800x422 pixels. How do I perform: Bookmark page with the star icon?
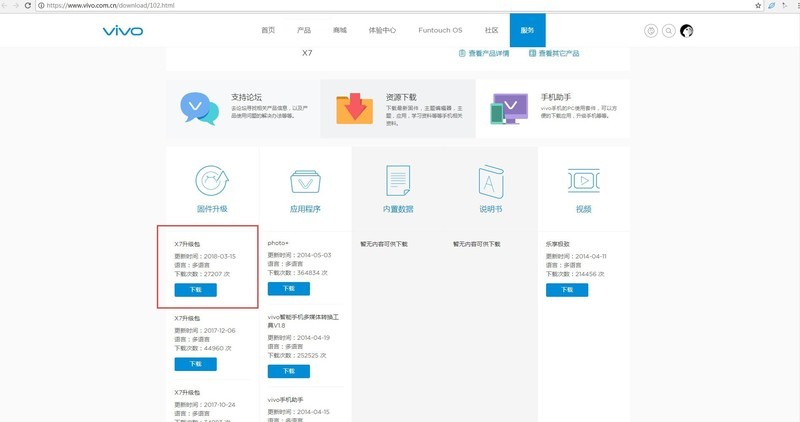coord(758,5)
